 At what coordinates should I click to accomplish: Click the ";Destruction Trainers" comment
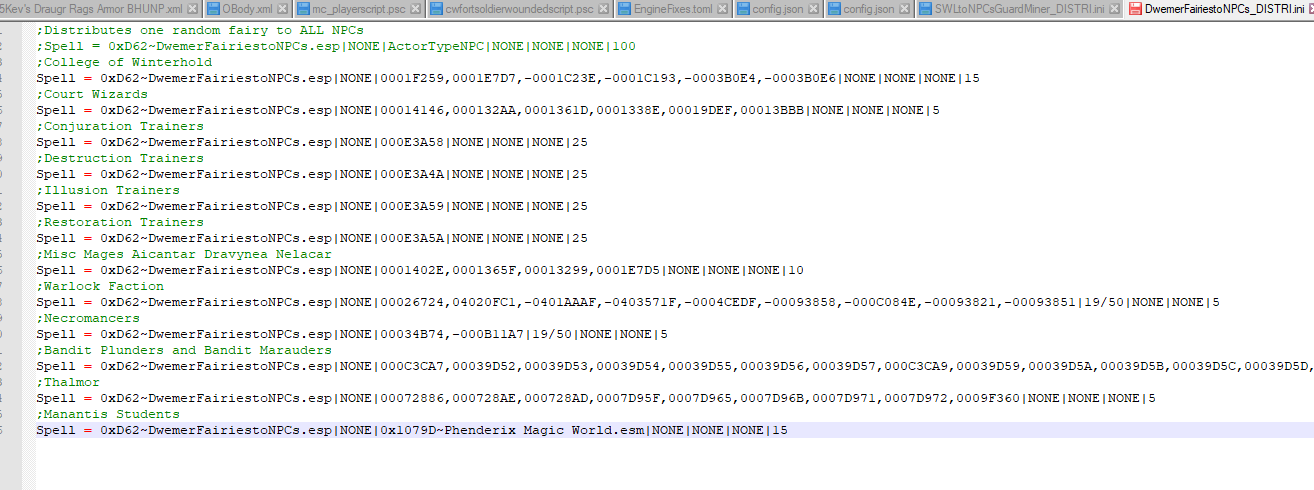120,158
